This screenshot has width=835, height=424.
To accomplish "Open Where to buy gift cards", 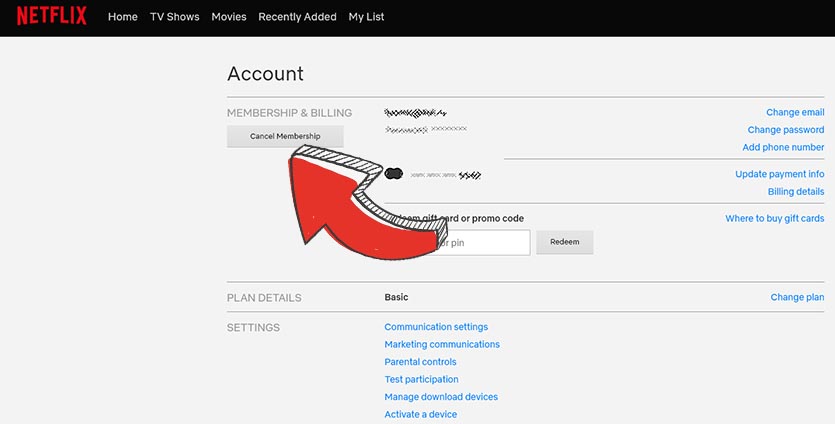I will [x=775, y=218].
